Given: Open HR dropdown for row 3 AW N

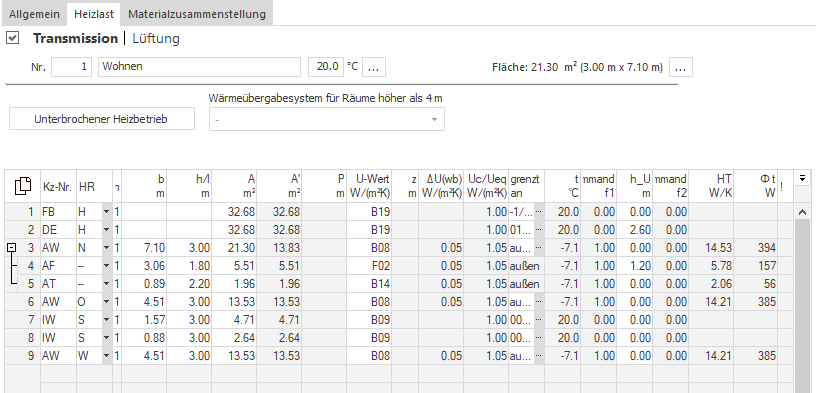Looking at the screenshot, I should pyautogui.click(x=107, y=248).
